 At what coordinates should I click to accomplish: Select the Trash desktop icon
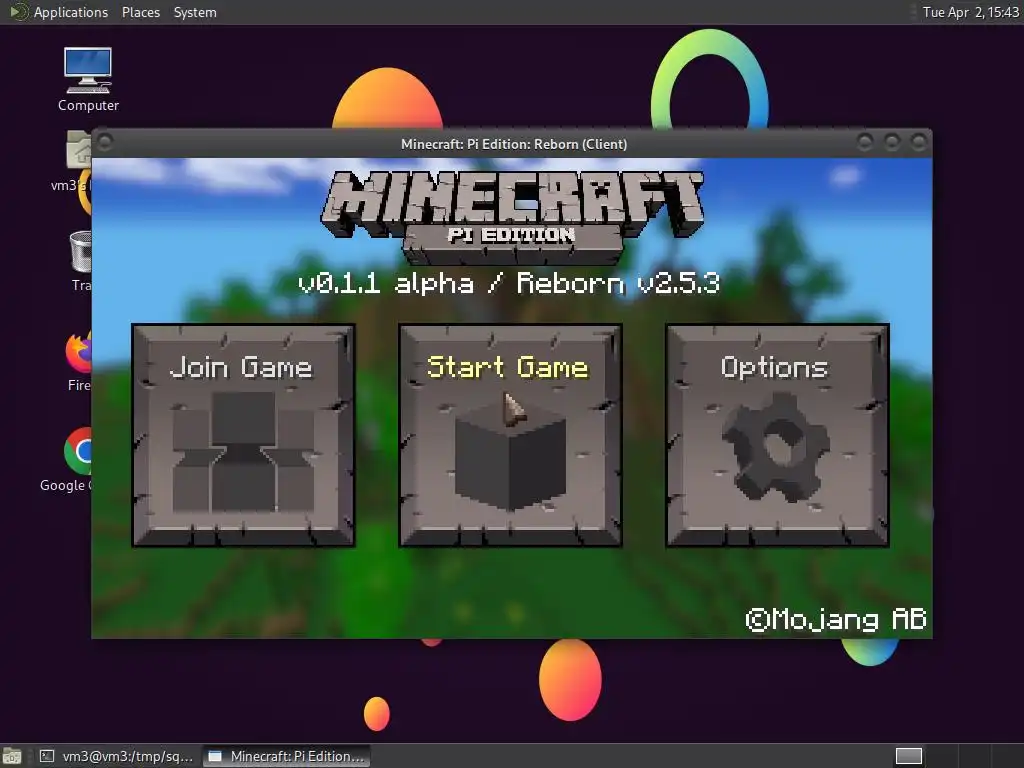[x=81, y=261]
